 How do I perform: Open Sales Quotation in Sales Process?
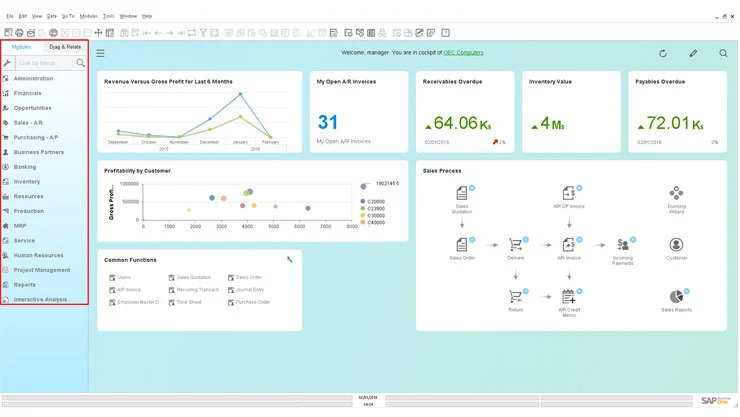coord(462,193)
